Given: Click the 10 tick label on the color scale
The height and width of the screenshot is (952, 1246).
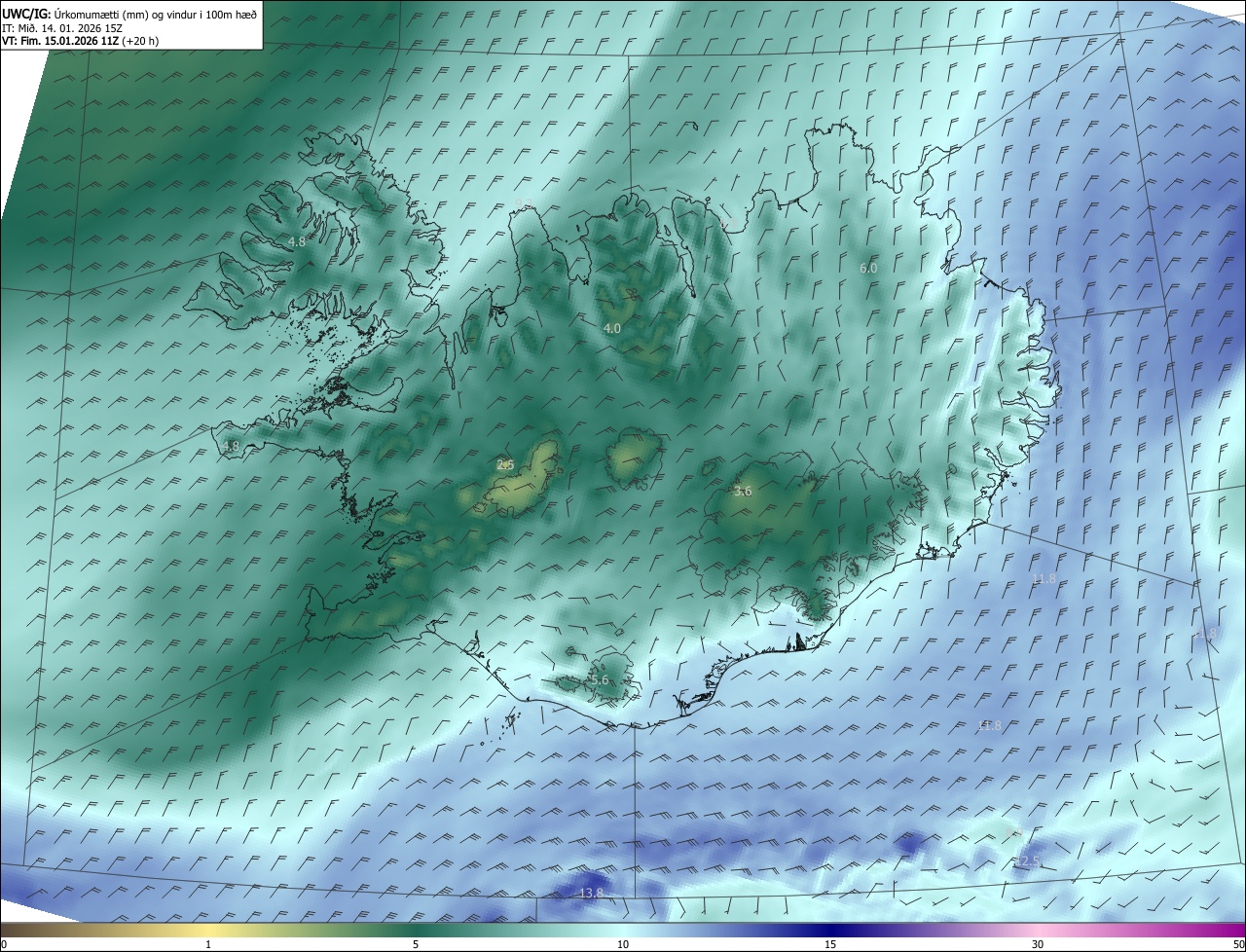Looking at the screenshot, I should pos(623,944).
